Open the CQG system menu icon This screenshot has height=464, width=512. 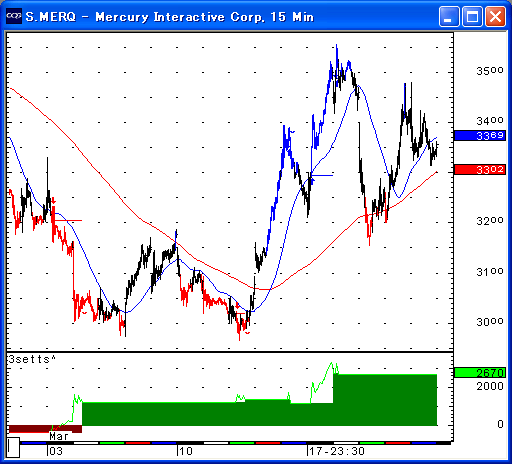pos(14,16)
